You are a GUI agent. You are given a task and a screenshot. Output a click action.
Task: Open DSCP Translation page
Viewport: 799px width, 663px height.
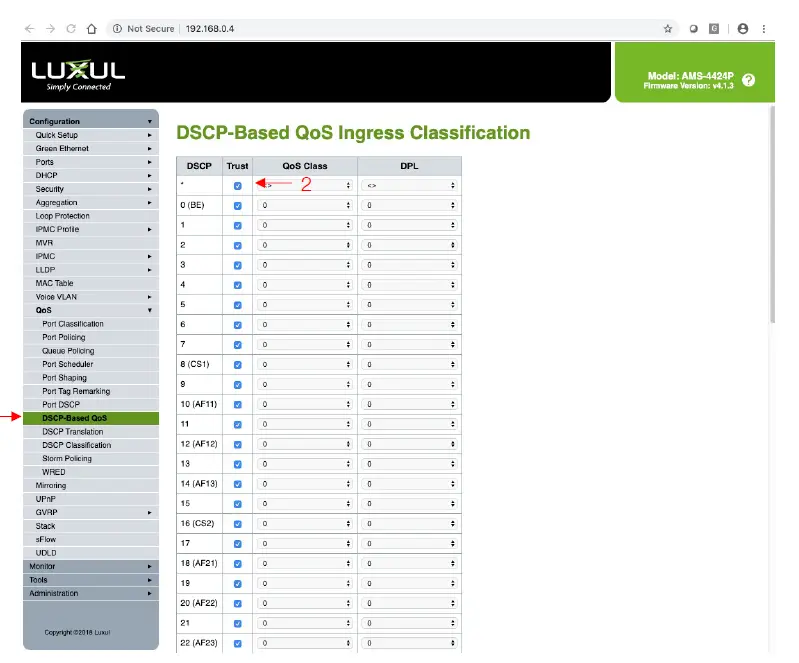91,432
